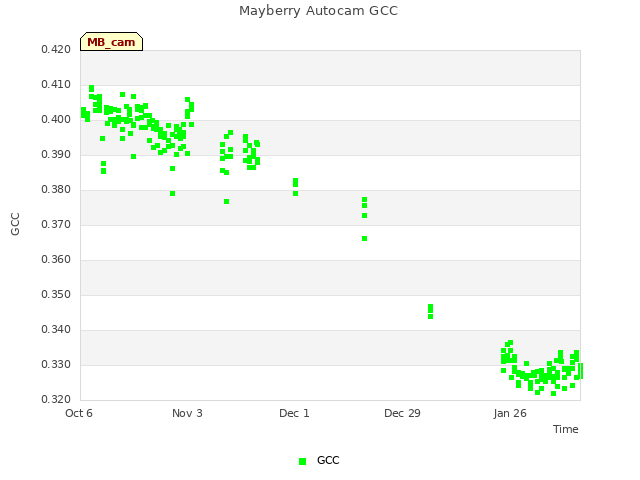Click the 0.360 y-axis tick label
The height and width of the screenshot is (480, 640).
[56, 260]
